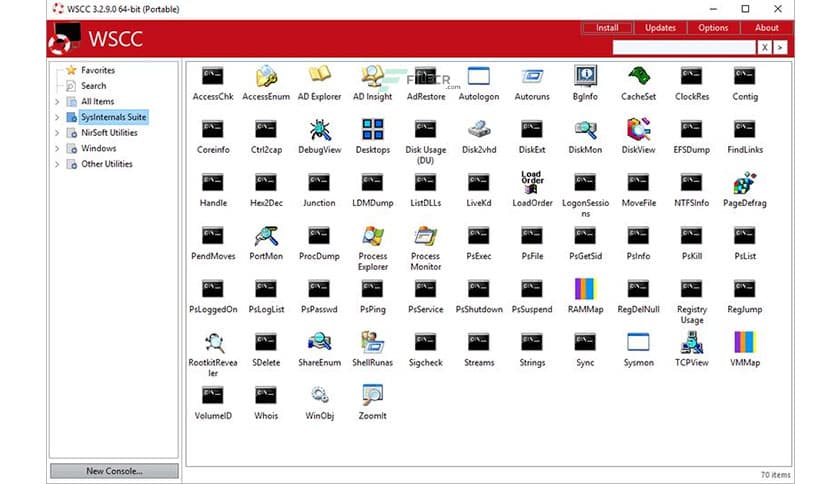Open the EFSDump console tool

pos(692,130)
